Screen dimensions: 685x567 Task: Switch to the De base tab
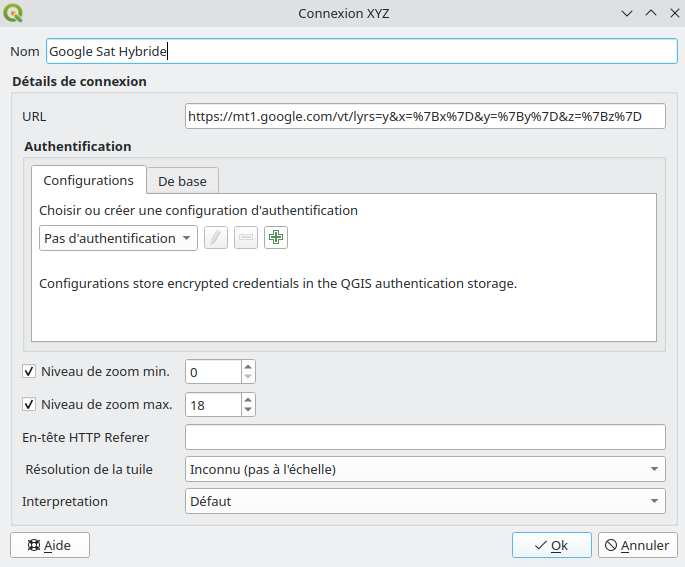[x=183, y=181]
